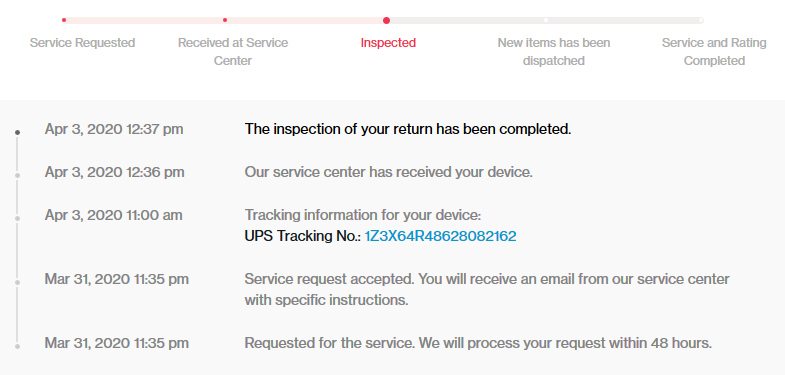The height and width of the screenshot is (375, 785).
Task: Click the Received at Service Center dot
Action: pyautogui.click(x=225, y=20)
